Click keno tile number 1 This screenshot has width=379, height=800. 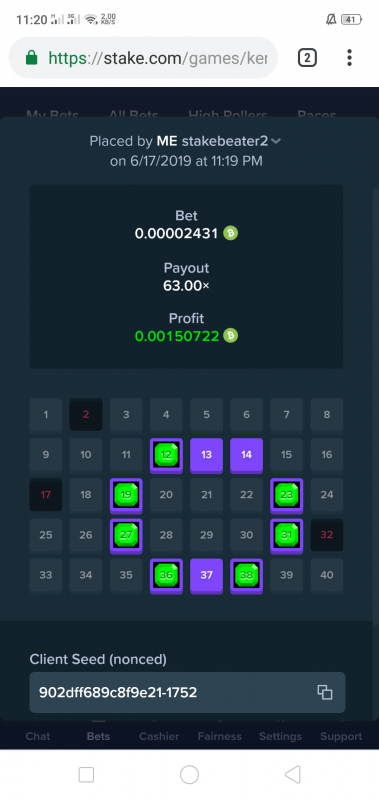(46, 414)
